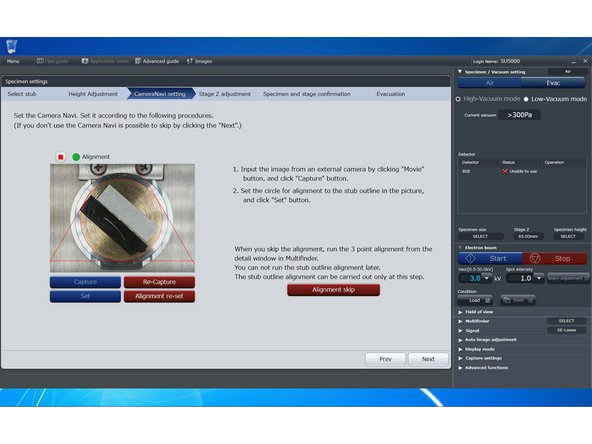Click the Set alignment button
The height and width of the screenshot is (444, 592).
85,296
